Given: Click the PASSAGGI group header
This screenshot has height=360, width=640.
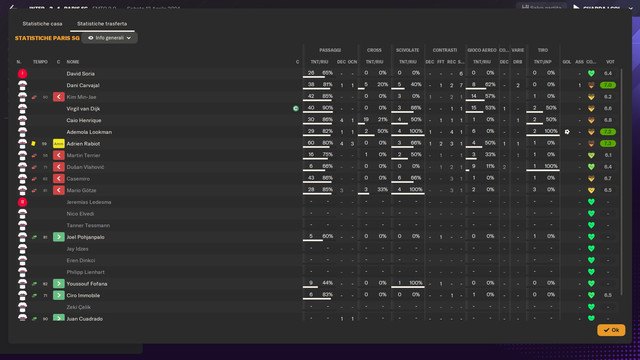Looking at the screenshot, I should pos(330,50).
